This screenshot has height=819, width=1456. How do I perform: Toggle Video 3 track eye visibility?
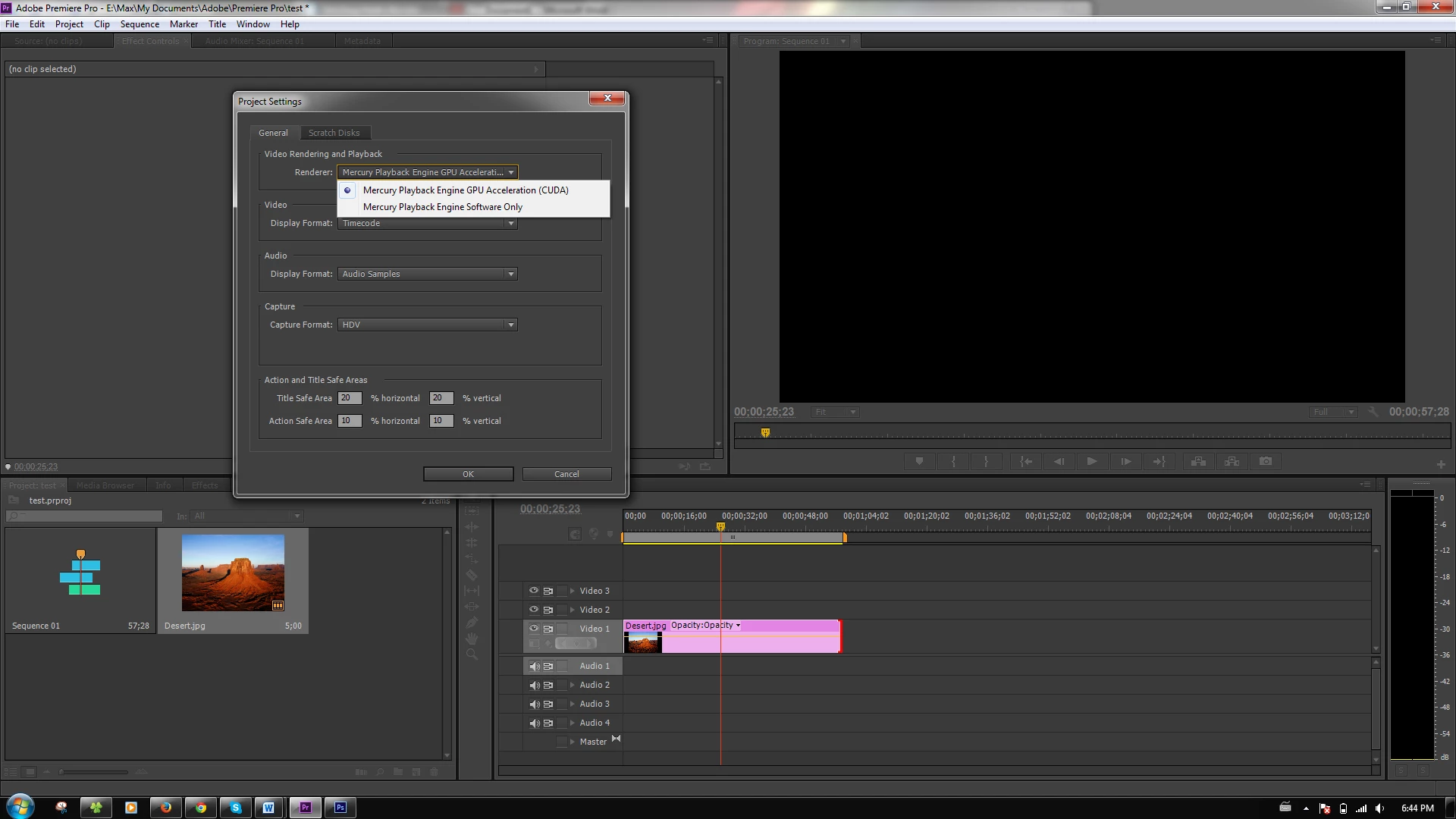pyautogui.click(x=534, y=591)
